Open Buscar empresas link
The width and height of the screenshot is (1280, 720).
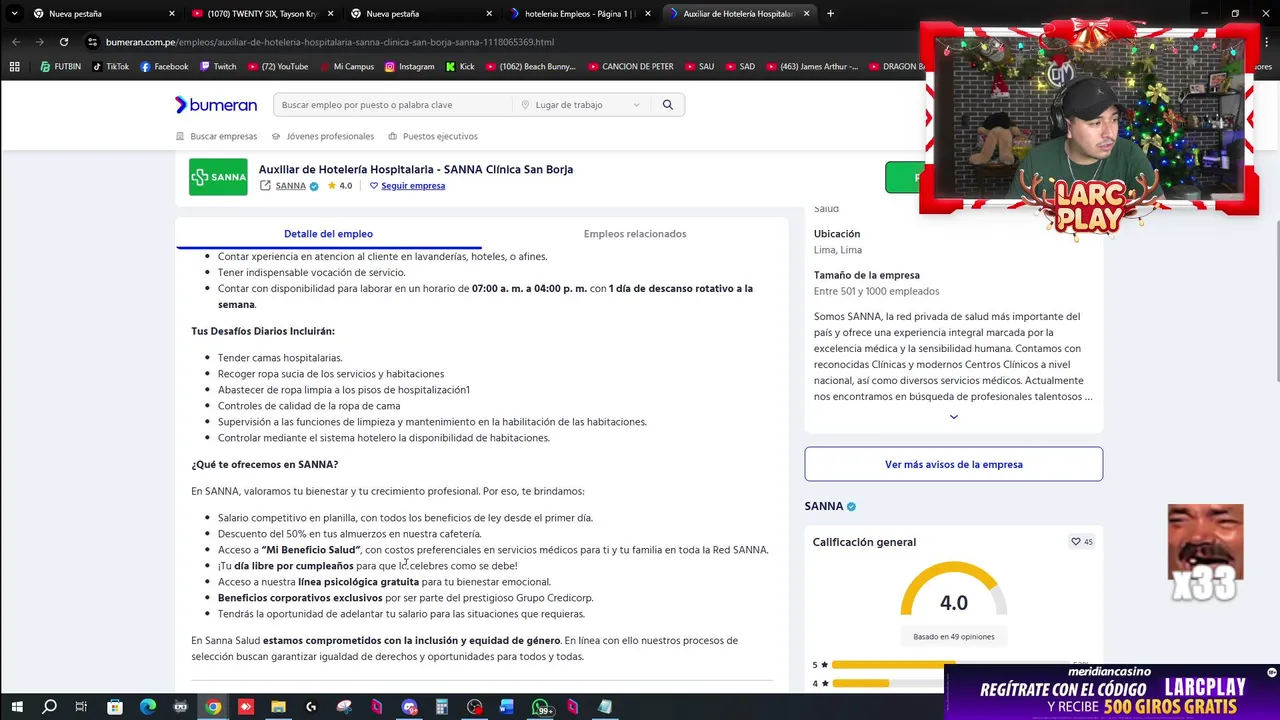(216, 136)
